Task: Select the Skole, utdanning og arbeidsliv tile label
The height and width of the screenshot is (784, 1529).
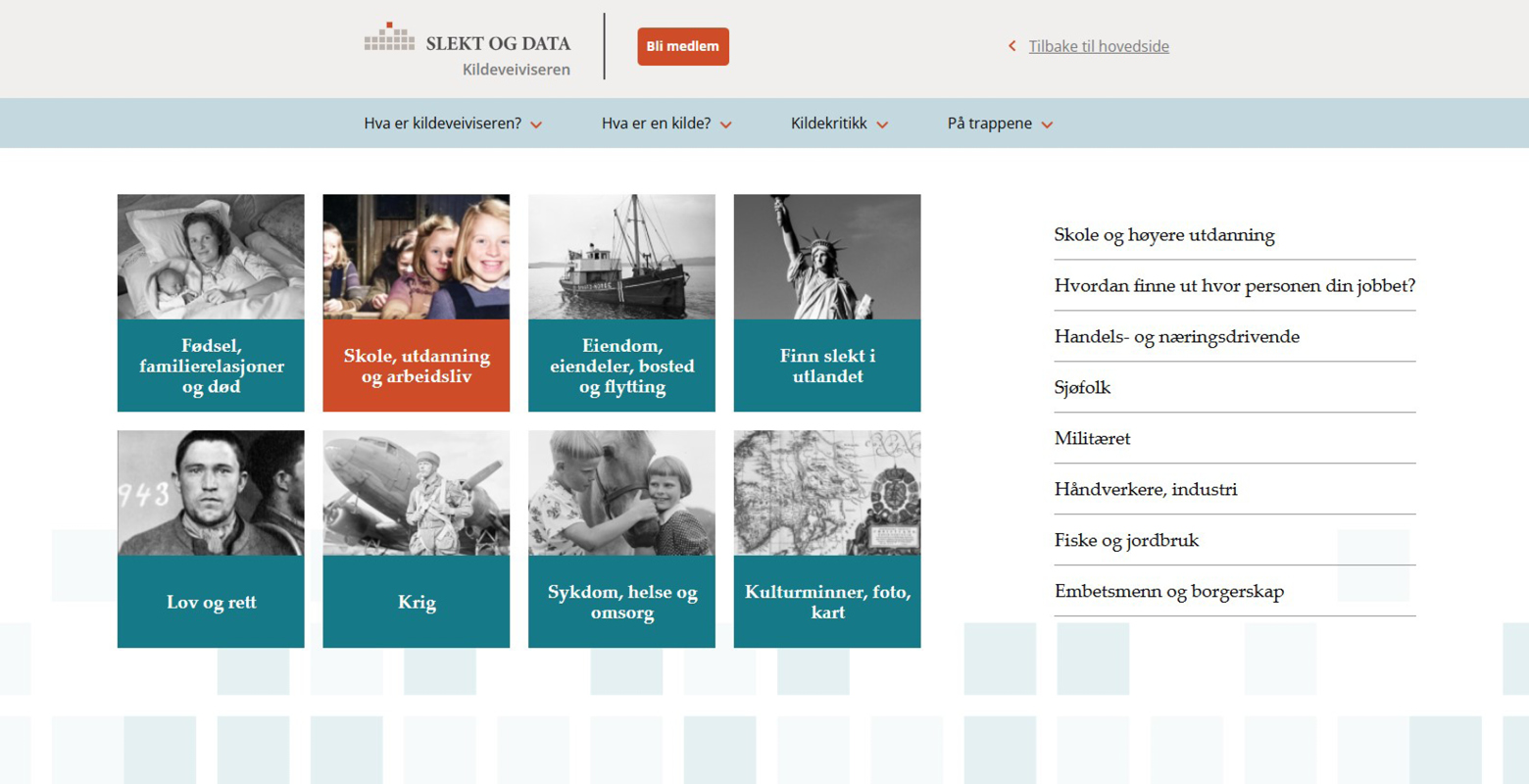Action: pyautogui.click(x=417, y=366)
